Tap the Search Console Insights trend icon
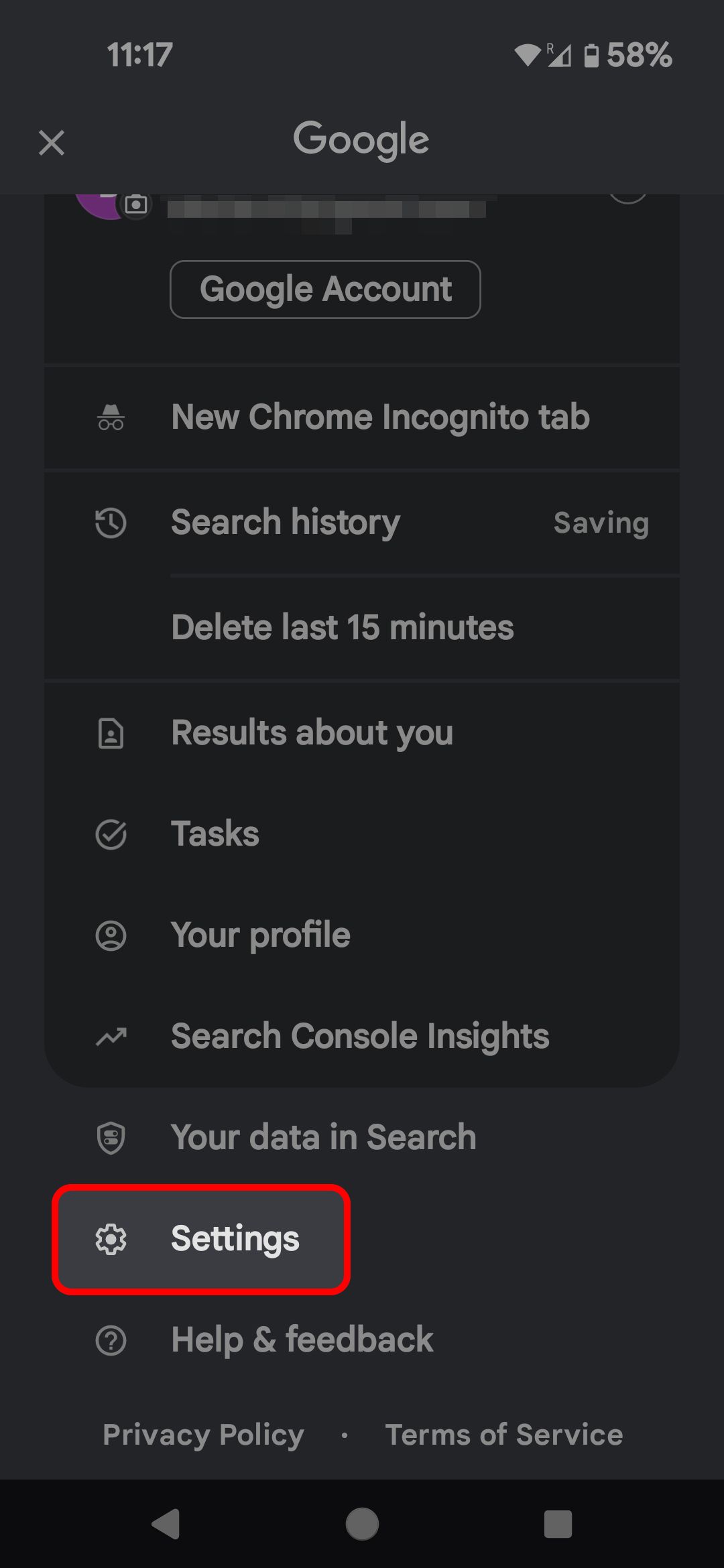This screenshot has height=1568, width=724. pyautogui.click(x=111, y=1037)
